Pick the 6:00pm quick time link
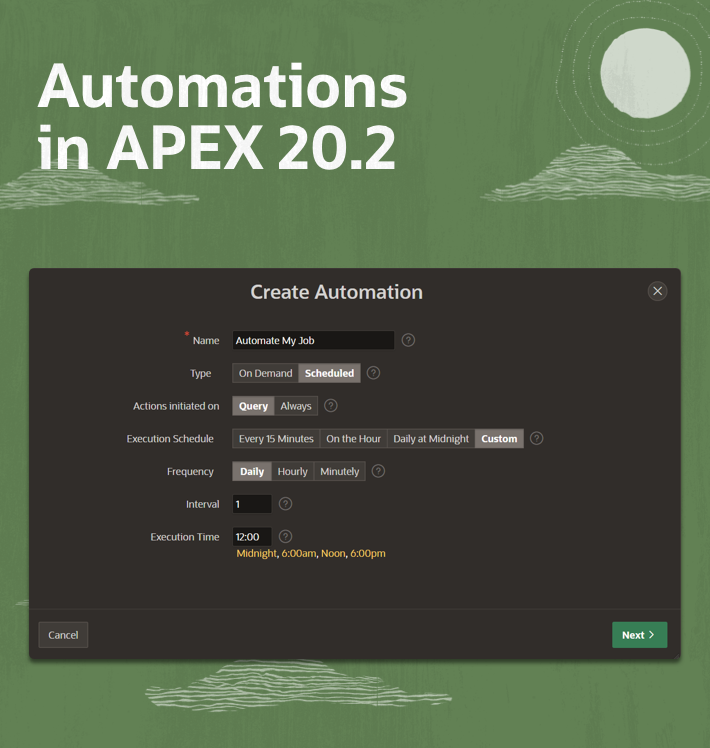The width and height of the screenshot is (710, 748). pyautogui.click(x=368, y=553)
